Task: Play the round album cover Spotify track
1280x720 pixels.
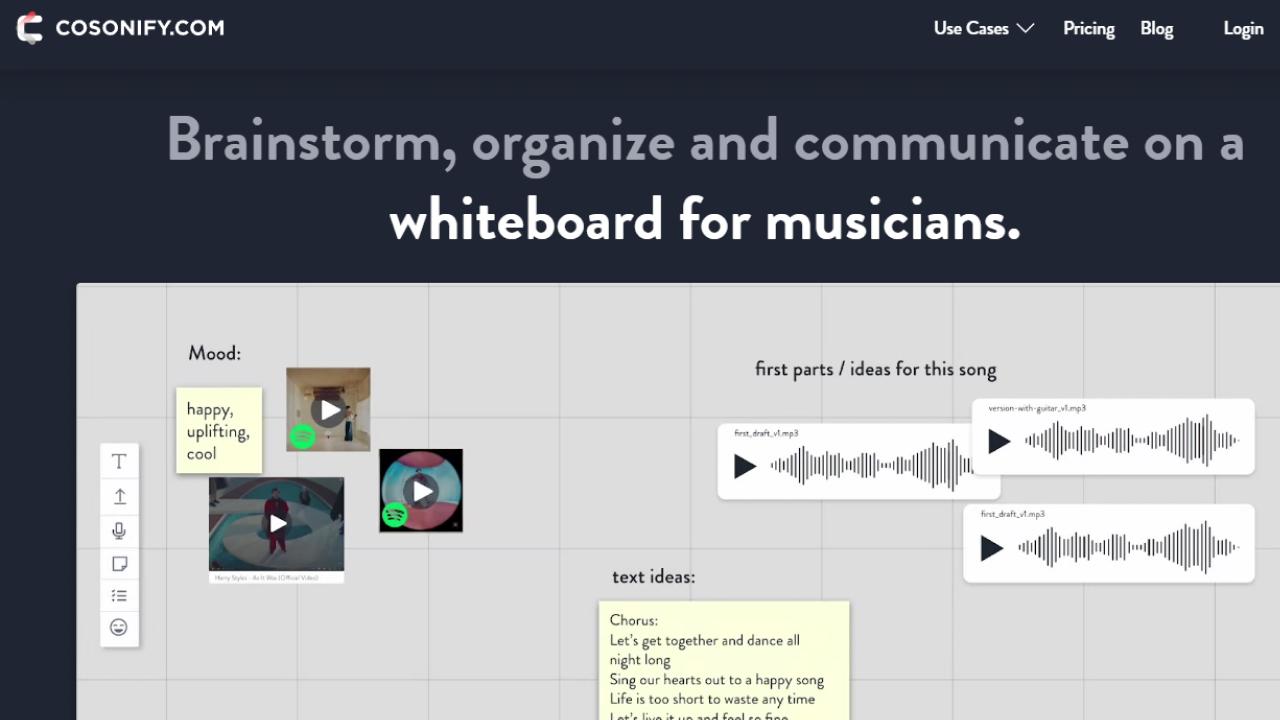Action: 422,490
